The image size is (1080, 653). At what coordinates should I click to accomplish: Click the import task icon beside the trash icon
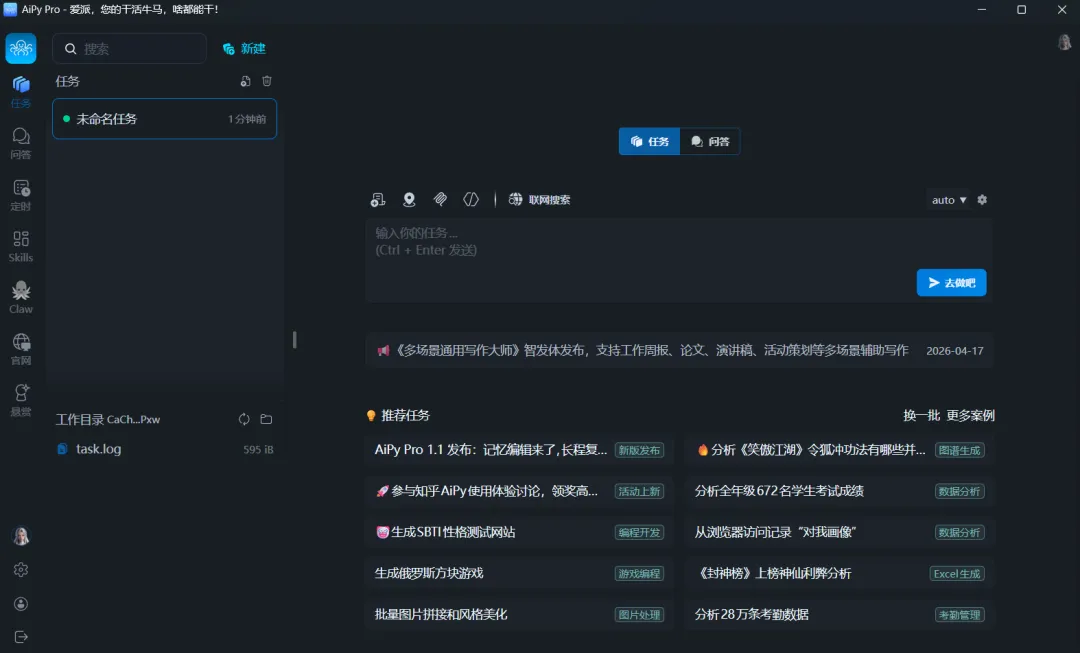point(245,81)
